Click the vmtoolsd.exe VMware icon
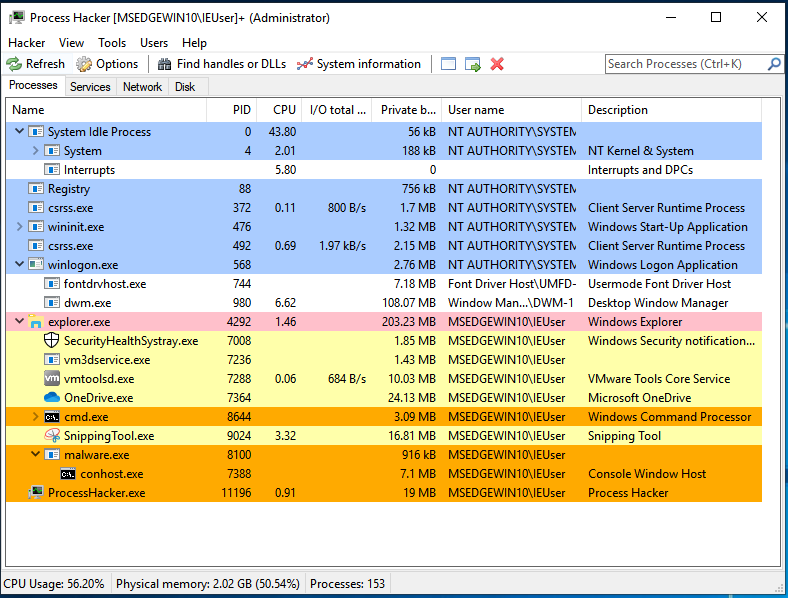Image resolution: width=788 pixels, height=598 pixels. point(52,378)
